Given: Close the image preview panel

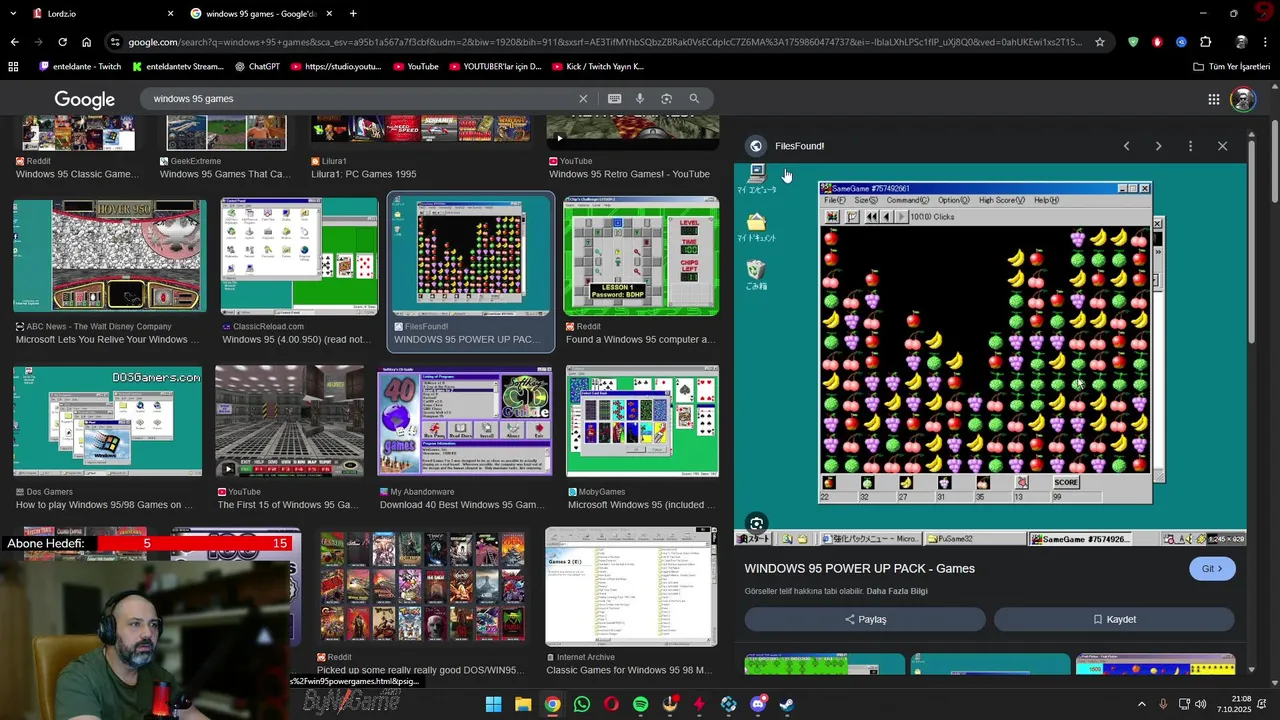Looking at the screenshot, I should coord(1222,146).
